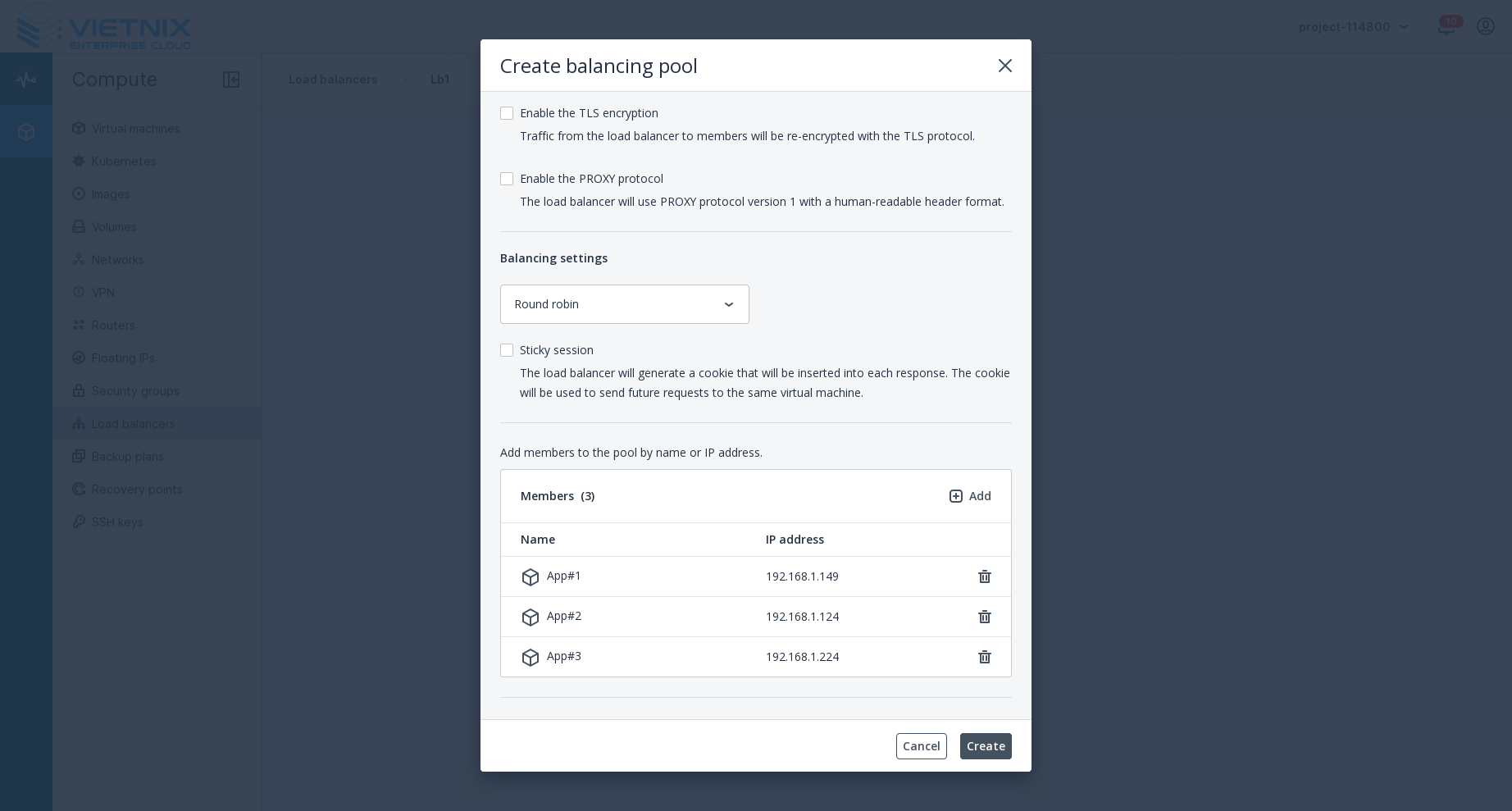
Task: Click trash icon for App#3 member
Action: [x=985, y=657]
